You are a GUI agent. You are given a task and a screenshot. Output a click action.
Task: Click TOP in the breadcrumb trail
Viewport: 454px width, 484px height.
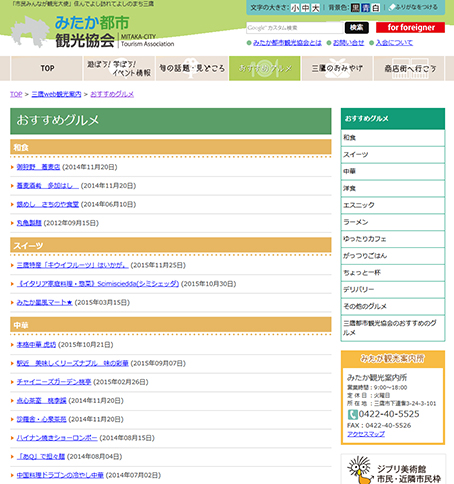click(x=16, y=94)
